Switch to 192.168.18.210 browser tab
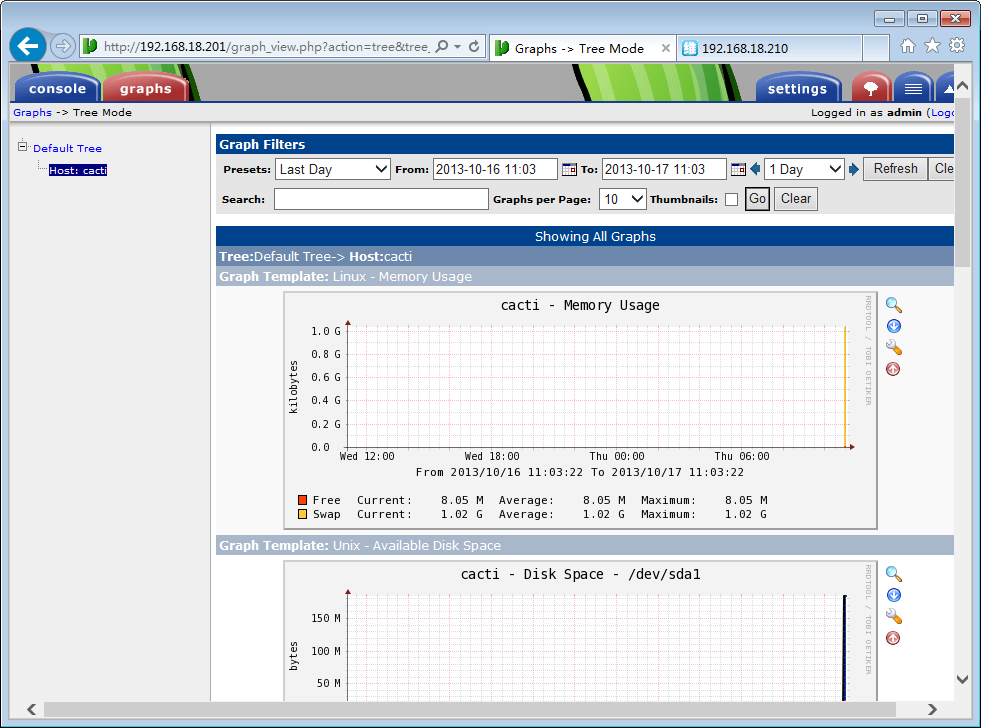The image size is (981, 728). [x=768, y=48]
